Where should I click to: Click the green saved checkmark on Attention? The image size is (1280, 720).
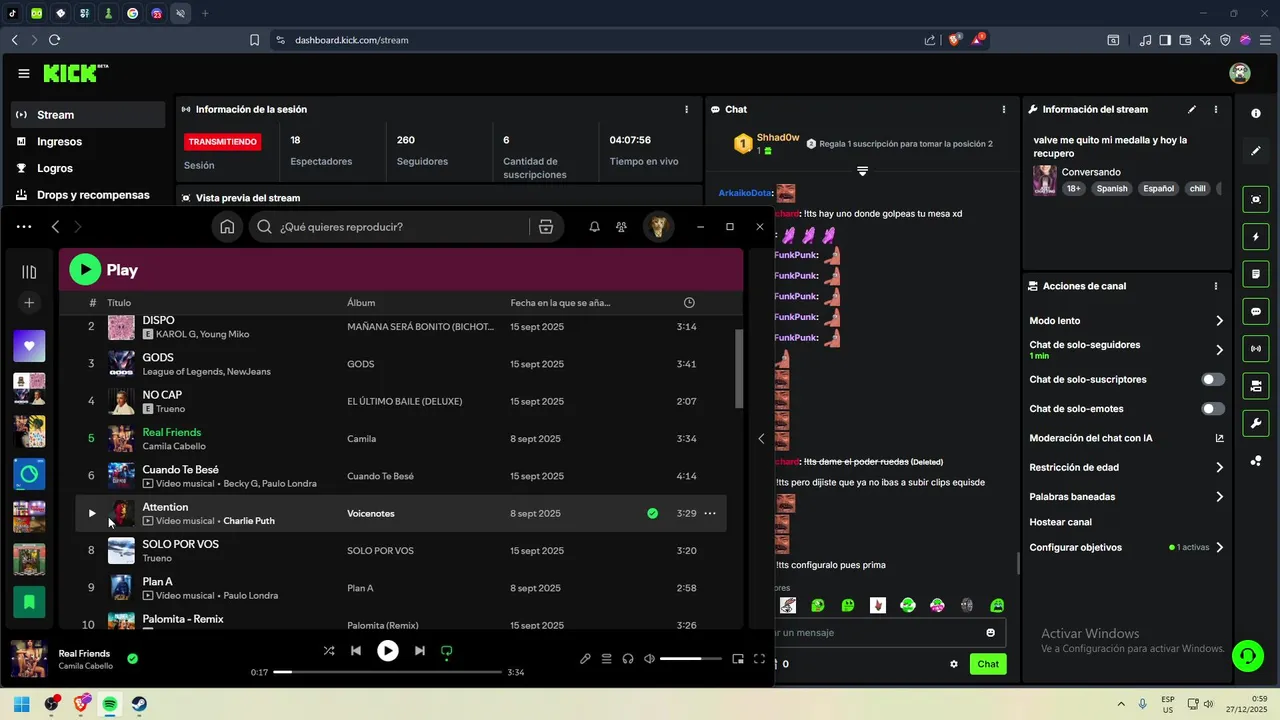(652, 514)
